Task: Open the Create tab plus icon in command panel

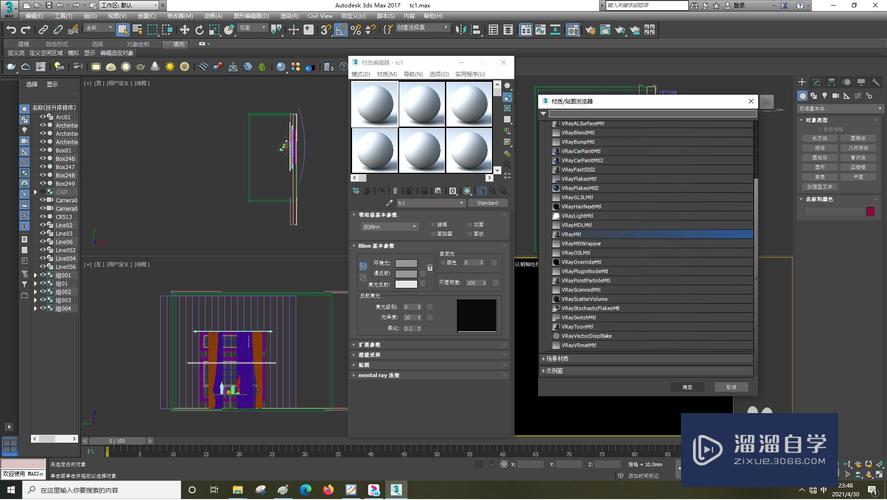Action: click(804, 82)
